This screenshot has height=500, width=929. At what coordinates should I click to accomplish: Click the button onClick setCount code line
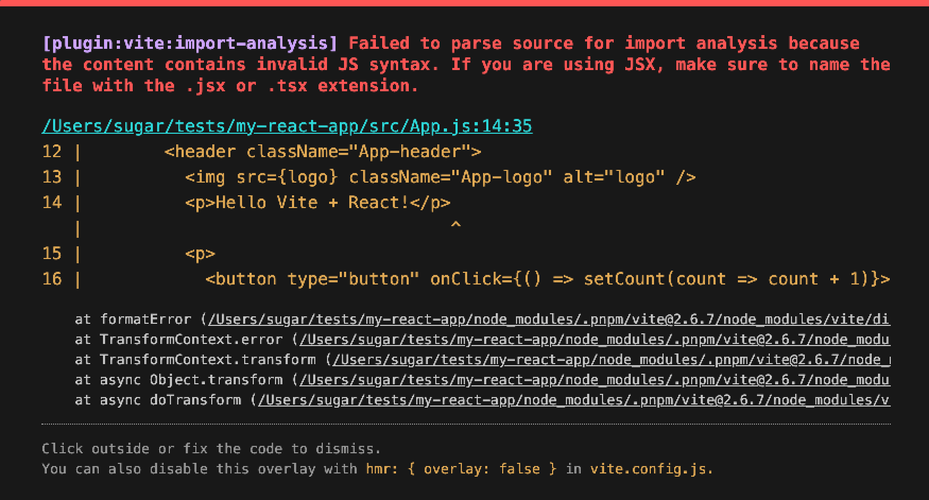(547, 278)
